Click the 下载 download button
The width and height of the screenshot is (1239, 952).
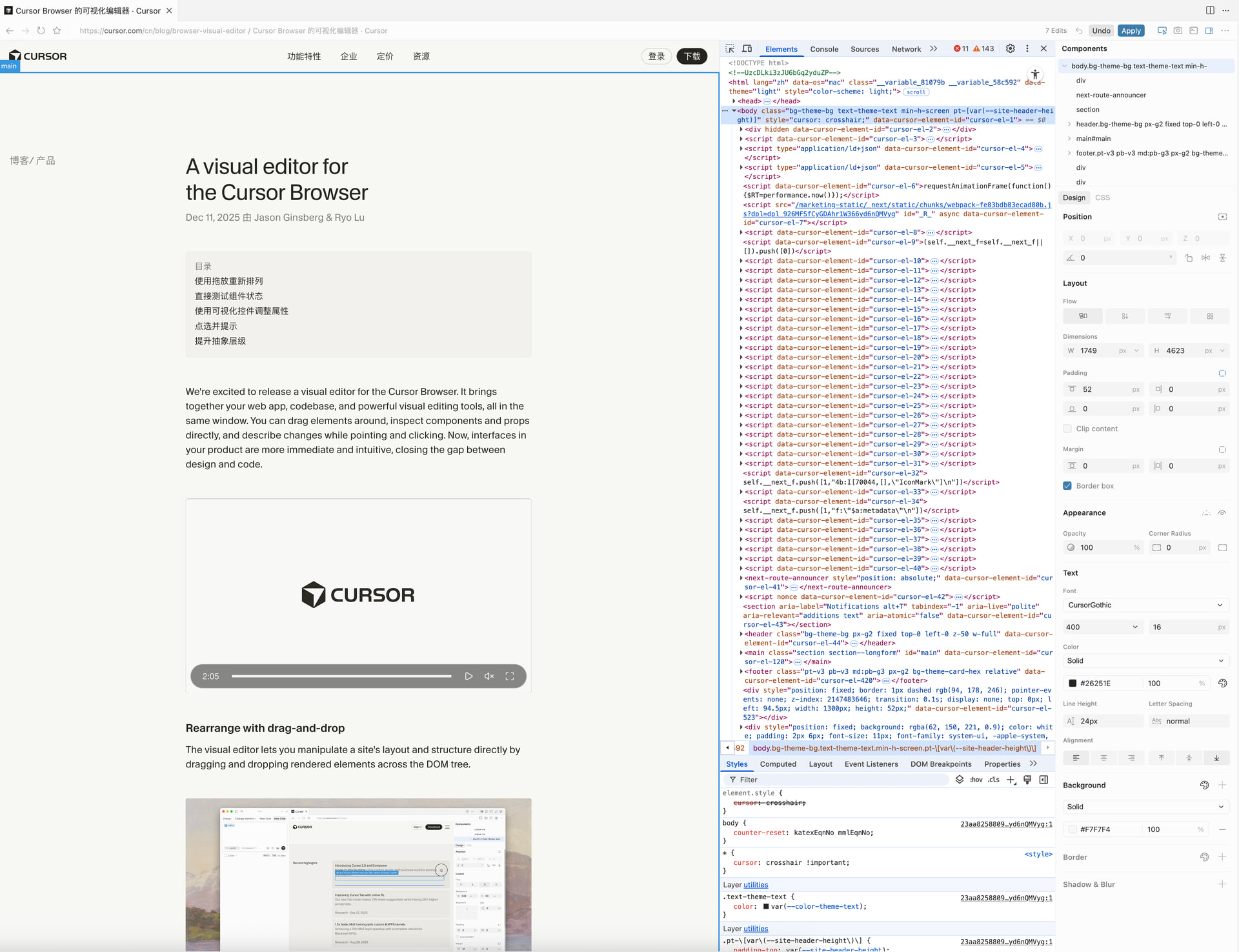pyautogui.click(x=692, y=56)
